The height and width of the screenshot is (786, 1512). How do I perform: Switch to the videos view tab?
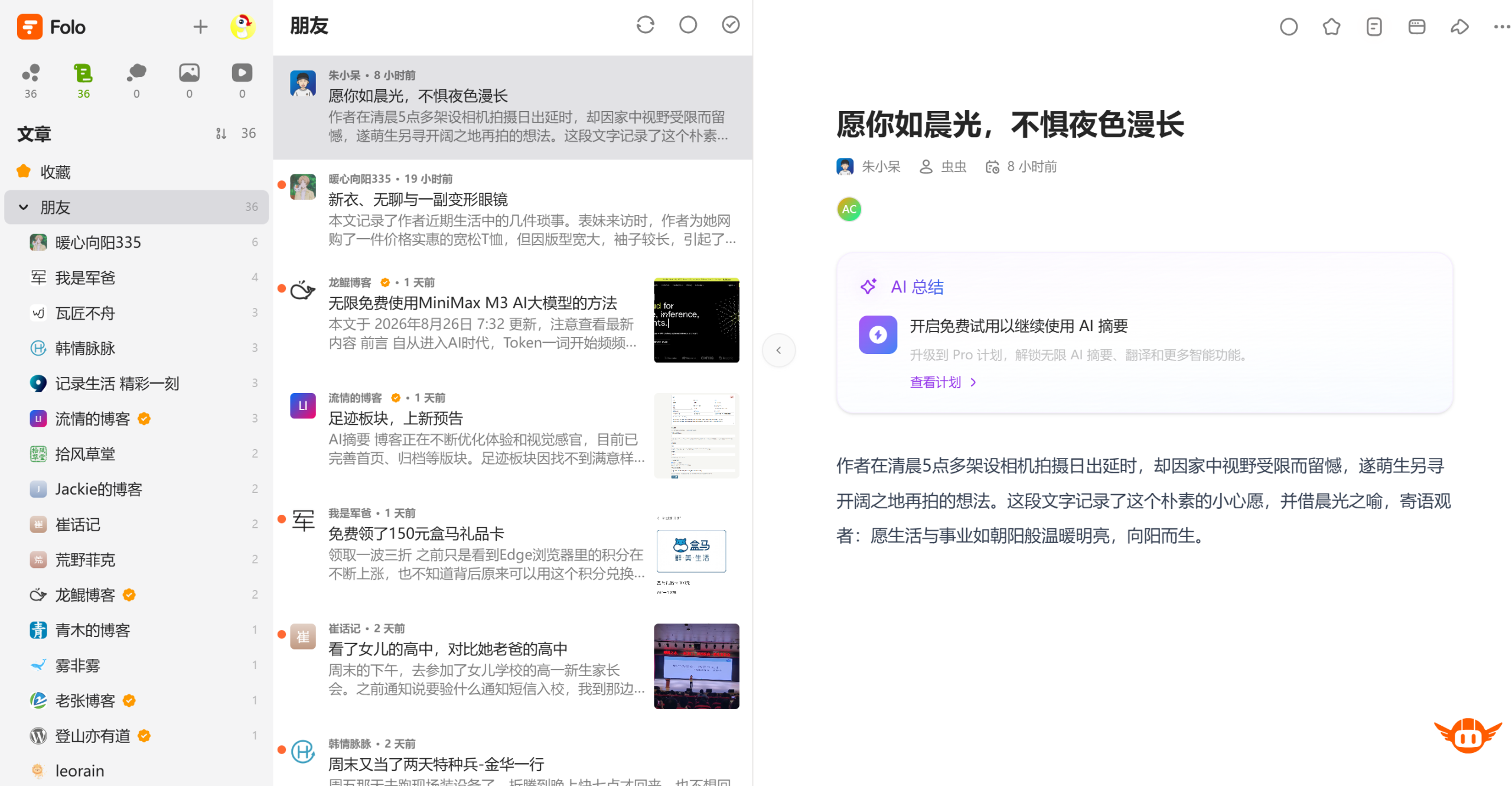pos(242,80)
